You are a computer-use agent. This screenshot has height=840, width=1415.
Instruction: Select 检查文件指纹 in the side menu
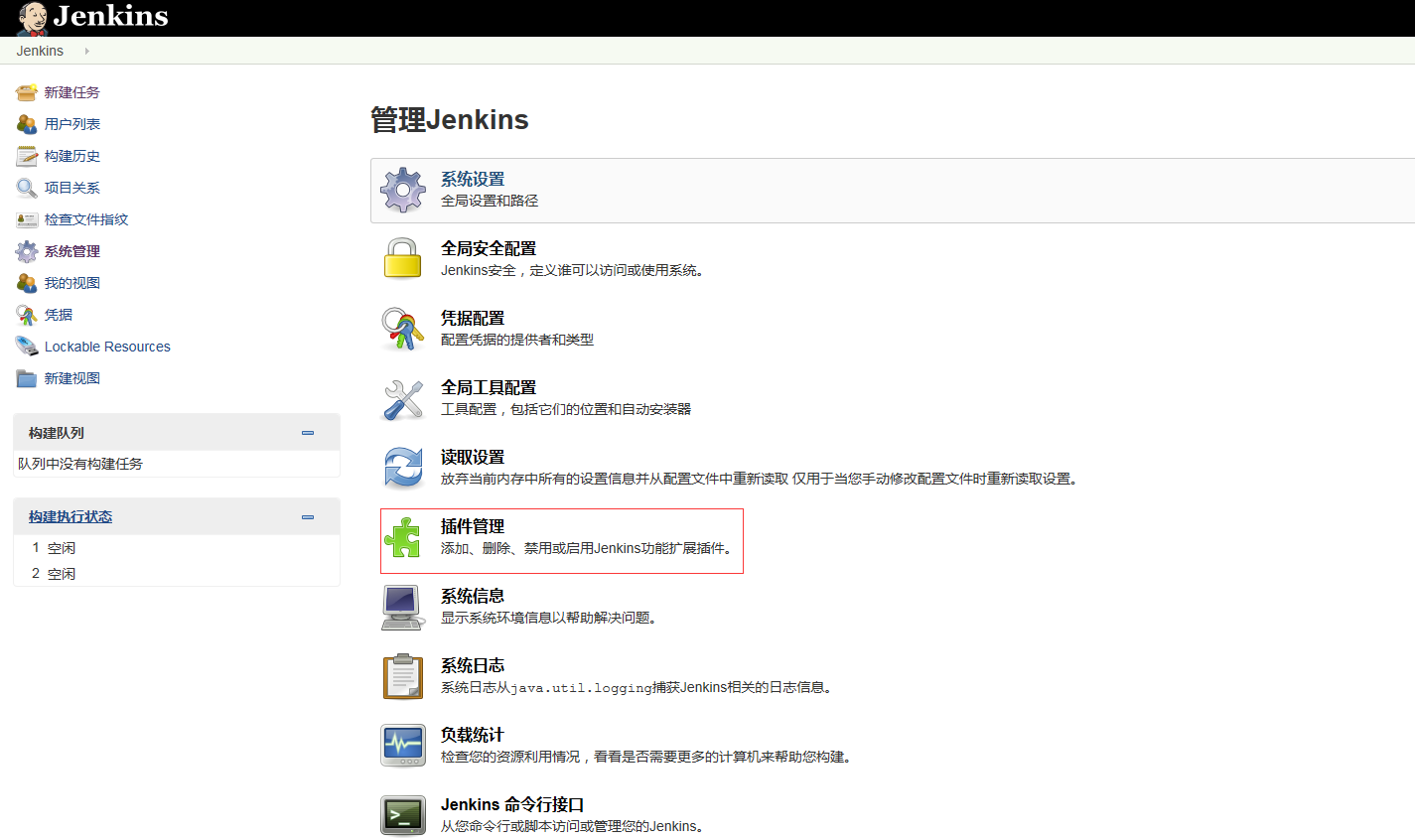click(86, 219)
